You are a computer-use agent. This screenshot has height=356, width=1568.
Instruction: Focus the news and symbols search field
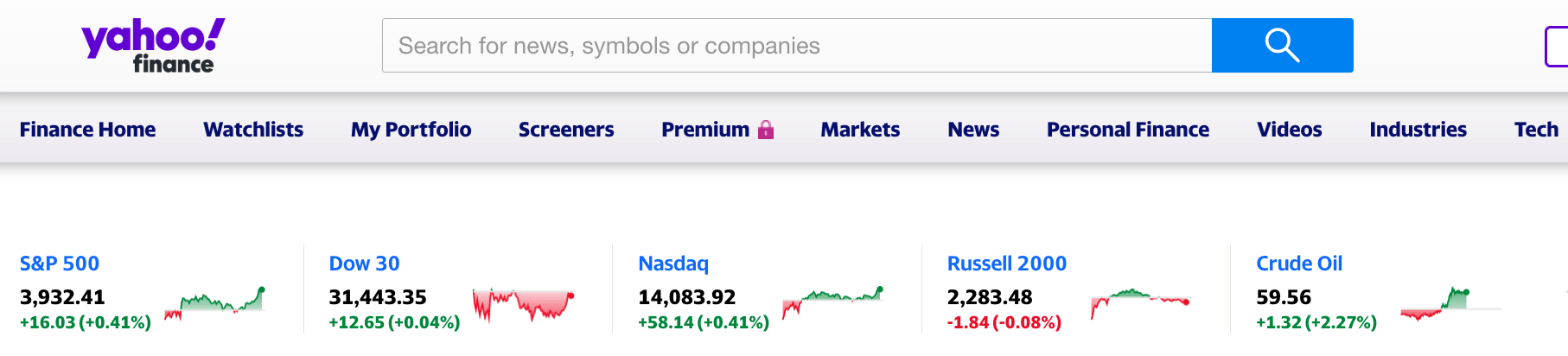(x=797, y=45)
